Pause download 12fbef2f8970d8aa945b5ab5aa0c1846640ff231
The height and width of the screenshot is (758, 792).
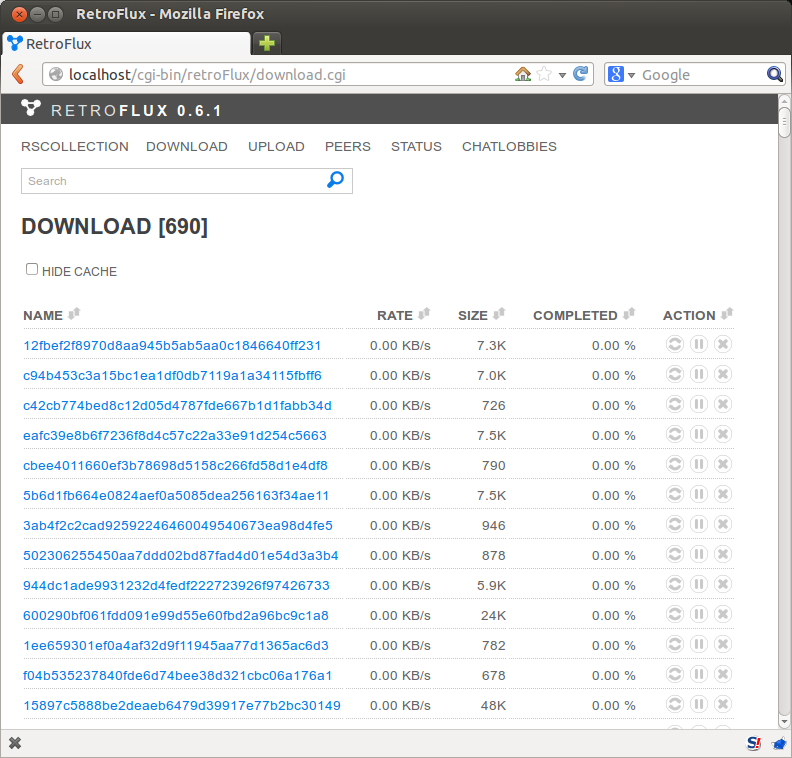pyautogui.click(x=699, y=344)
